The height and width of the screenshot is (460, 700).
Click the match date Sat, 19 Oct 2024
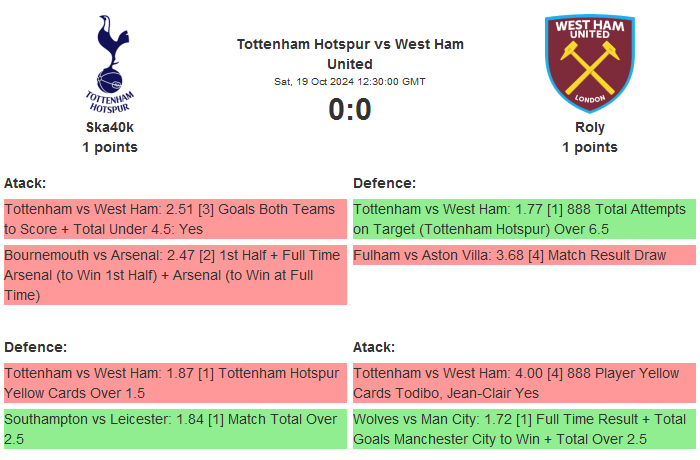[x=350, y=81]
